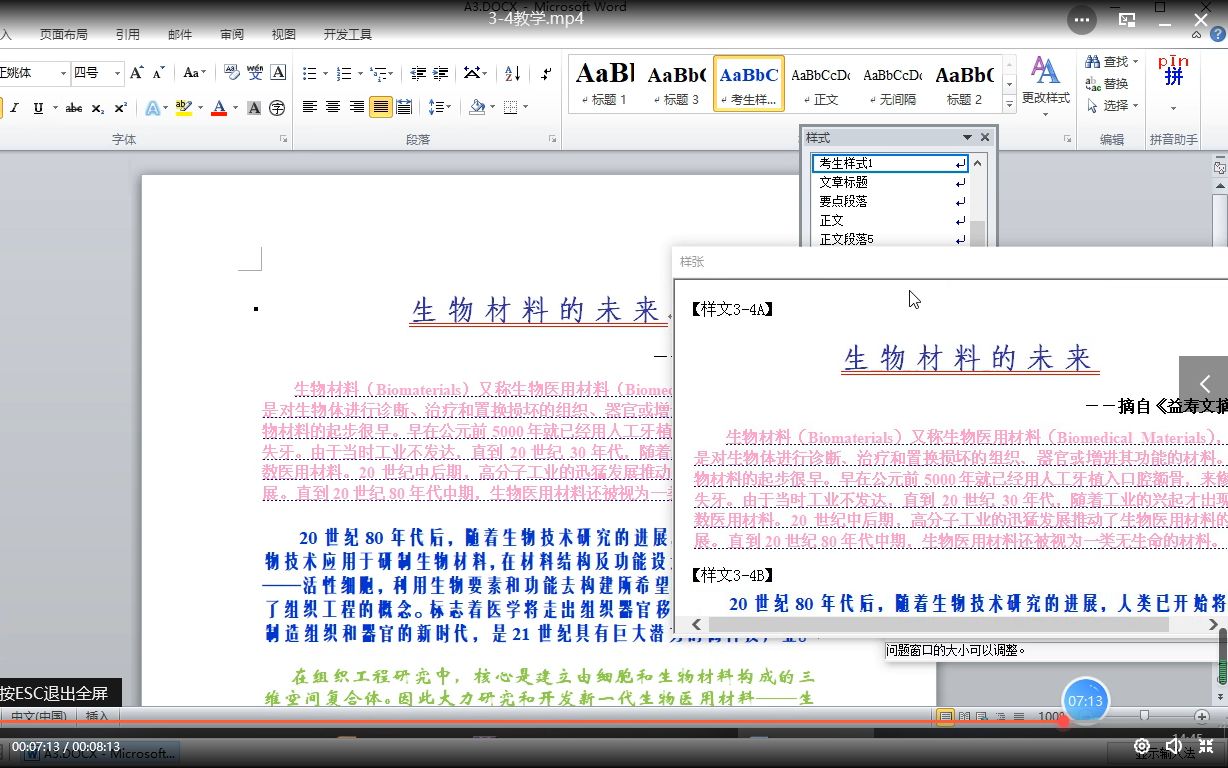Toggle center paragraph alignment
The width and height of the screenshot is (1228, 768).
333,107
